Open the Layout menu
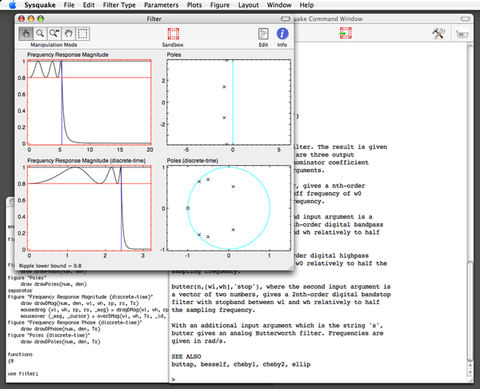 (248, 5)
